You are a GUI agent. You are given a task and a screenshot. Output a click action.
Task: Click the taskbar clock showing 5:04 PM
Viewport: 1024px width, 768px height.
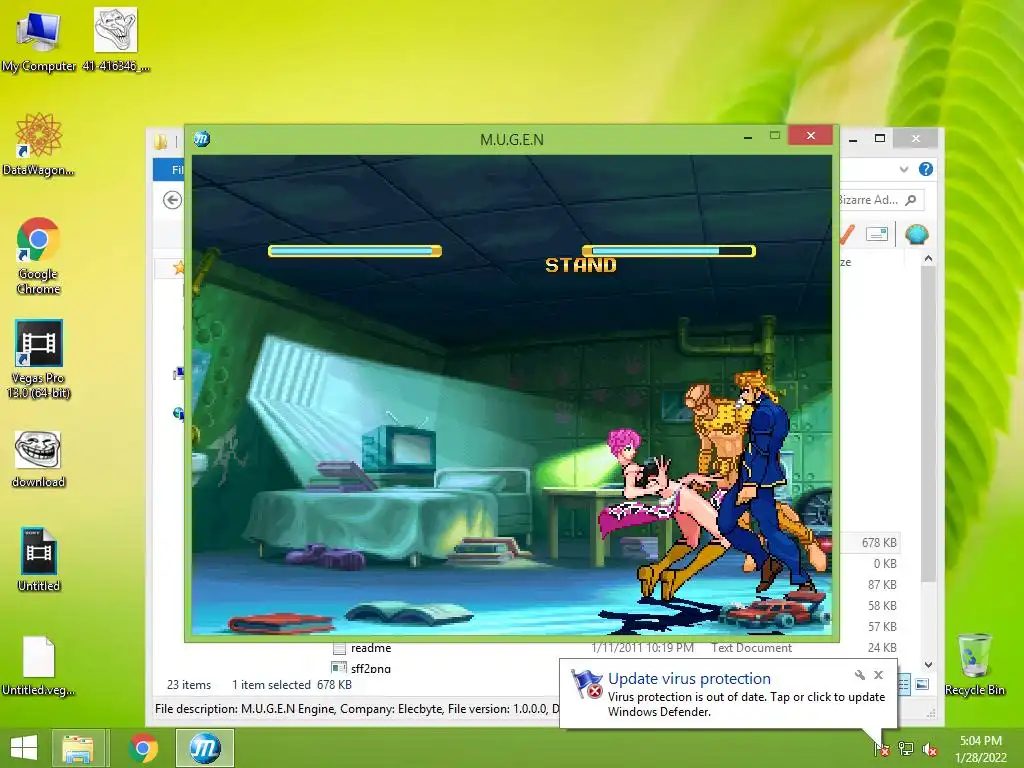pyautogui.click(x=980, y=748)
